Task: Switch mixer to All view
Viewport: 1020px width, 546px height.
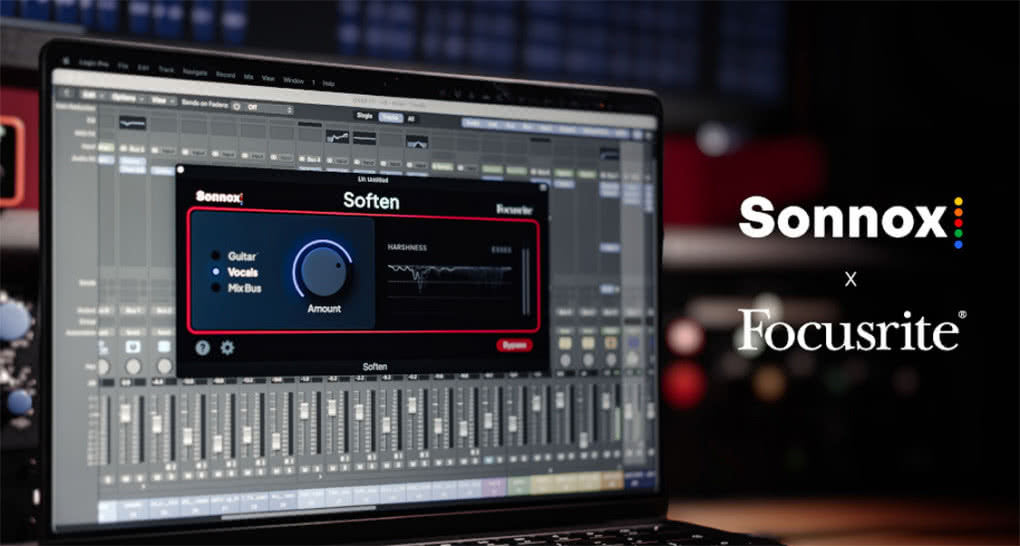Action: 410,119
